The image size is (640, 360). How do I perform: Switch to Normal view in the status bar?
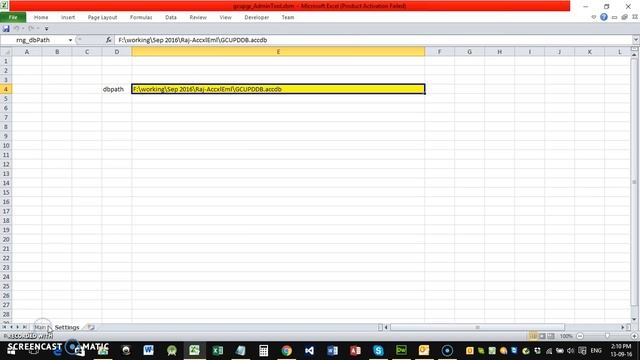click(533, 336)
